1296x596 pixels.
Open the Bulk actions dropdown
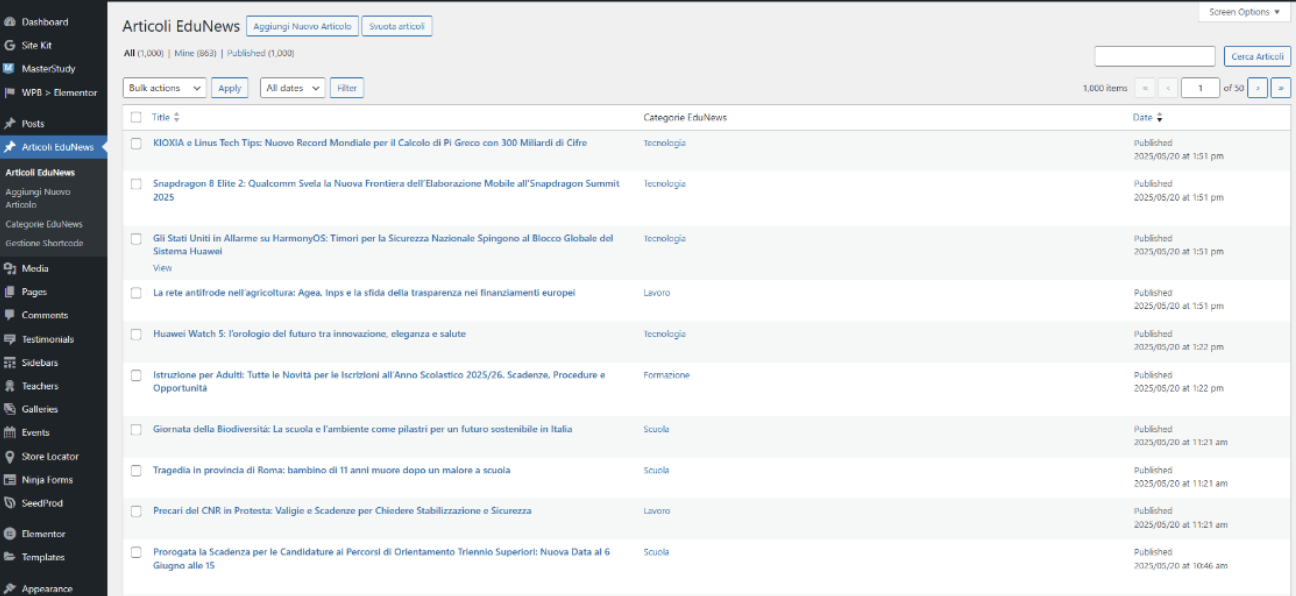[164, 88]
